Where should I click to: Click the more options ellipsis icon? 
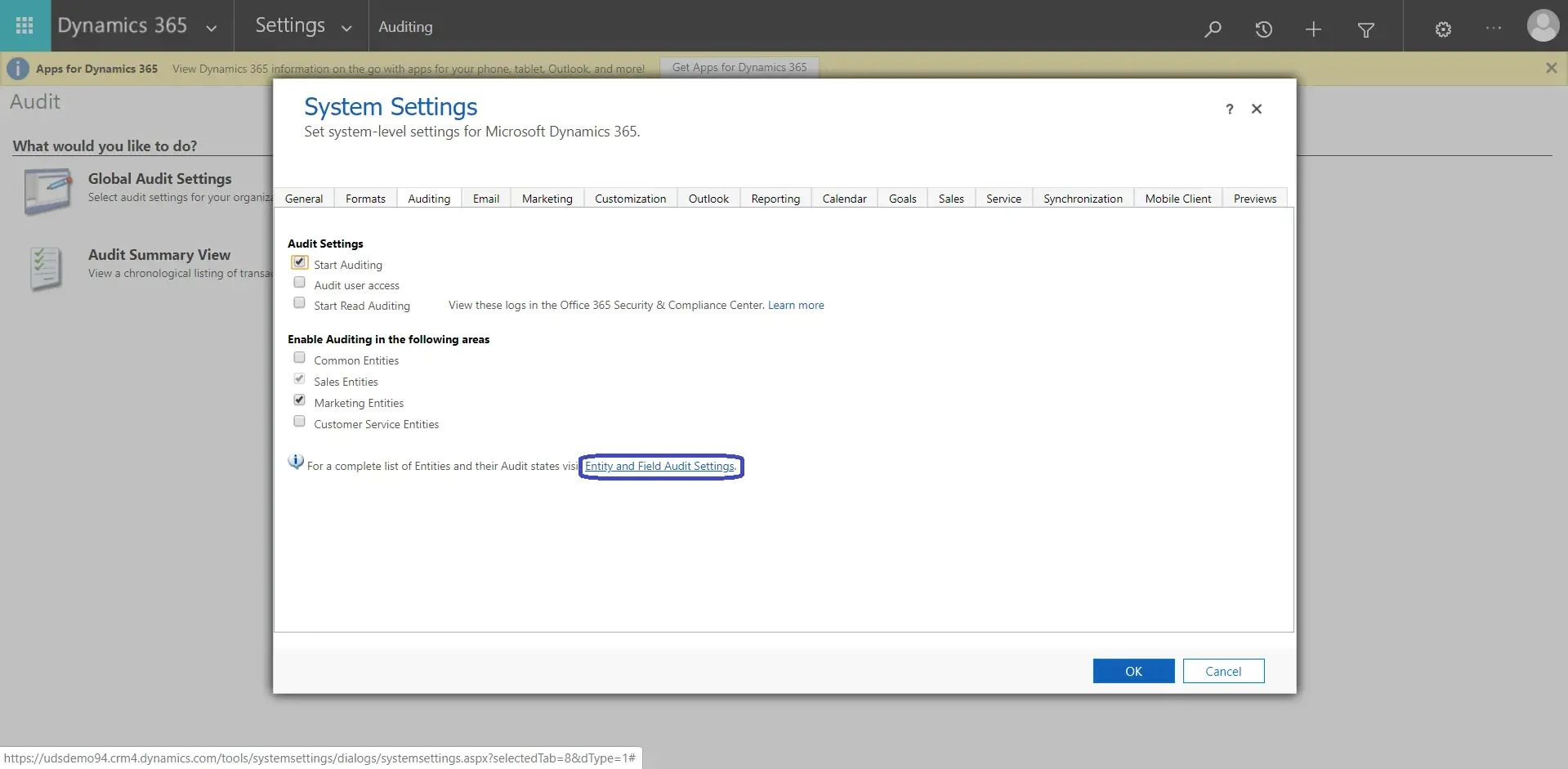click(x=1494, y=28)
